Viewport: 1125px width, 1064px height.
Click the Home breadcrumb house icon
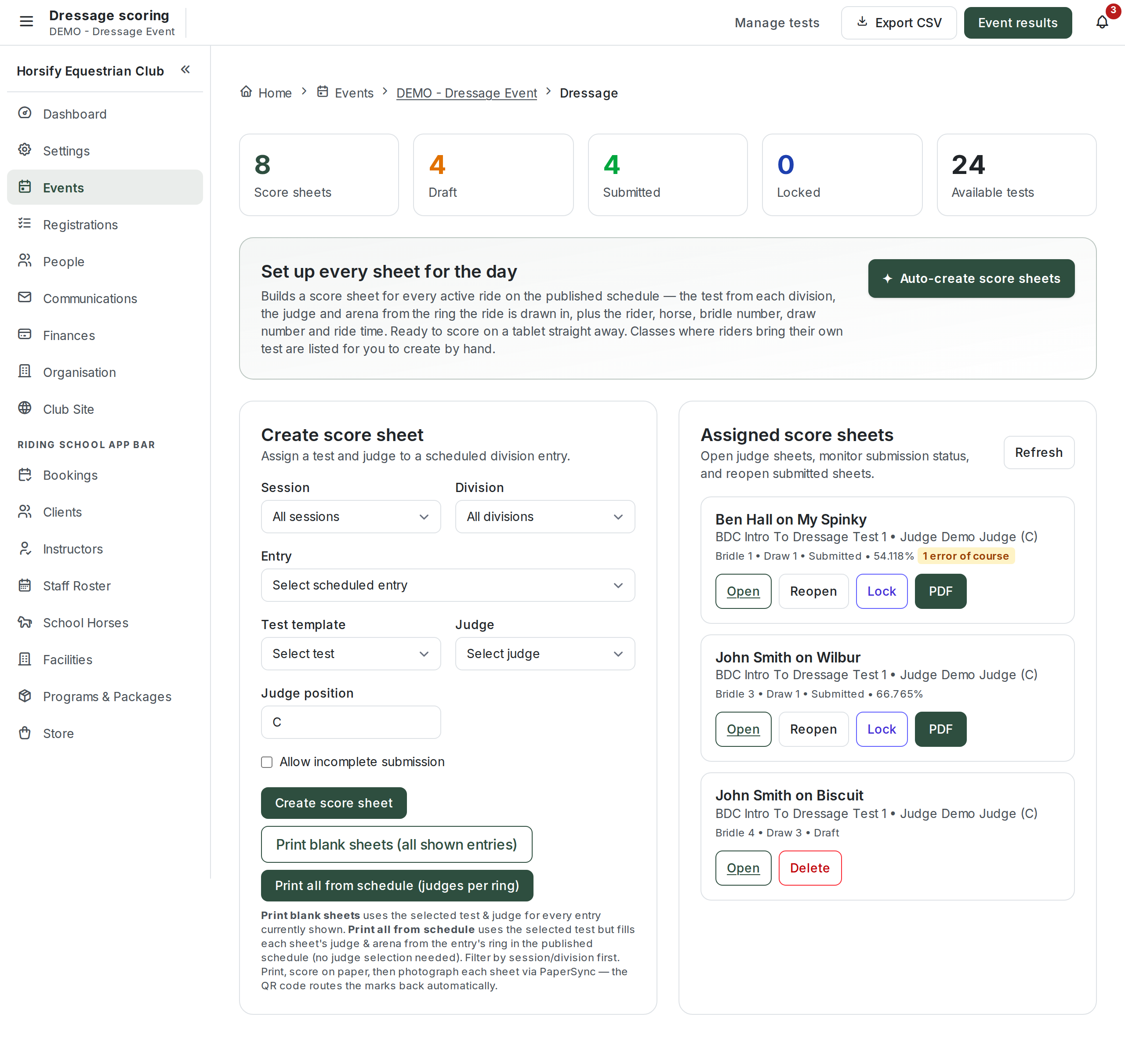(x=246, y=92)
